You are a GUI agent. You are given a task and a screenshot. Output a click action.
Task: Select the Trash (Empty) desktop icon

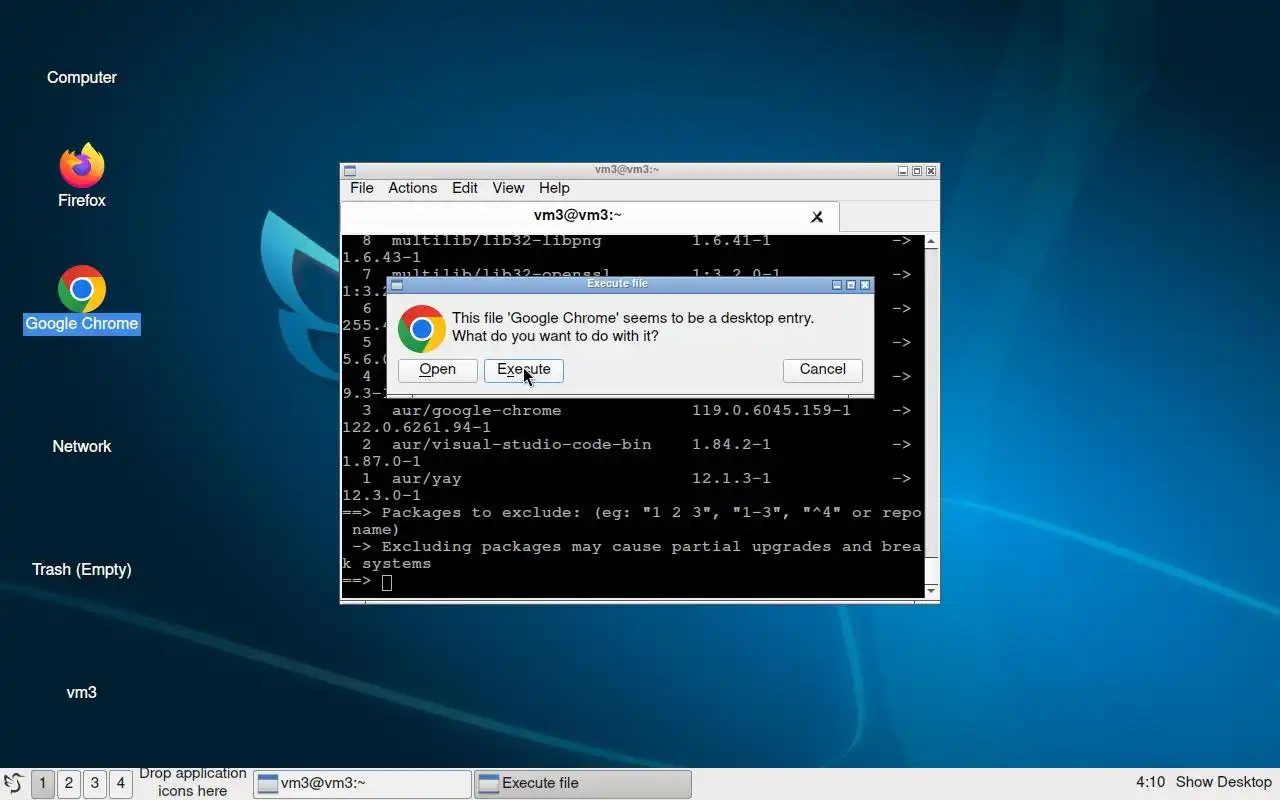[x=82, y=569]
